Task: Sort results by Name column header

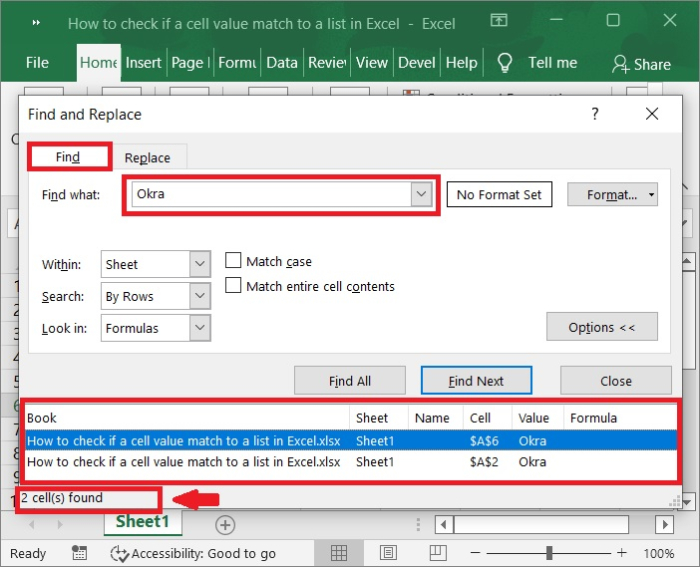Action: 436,418
